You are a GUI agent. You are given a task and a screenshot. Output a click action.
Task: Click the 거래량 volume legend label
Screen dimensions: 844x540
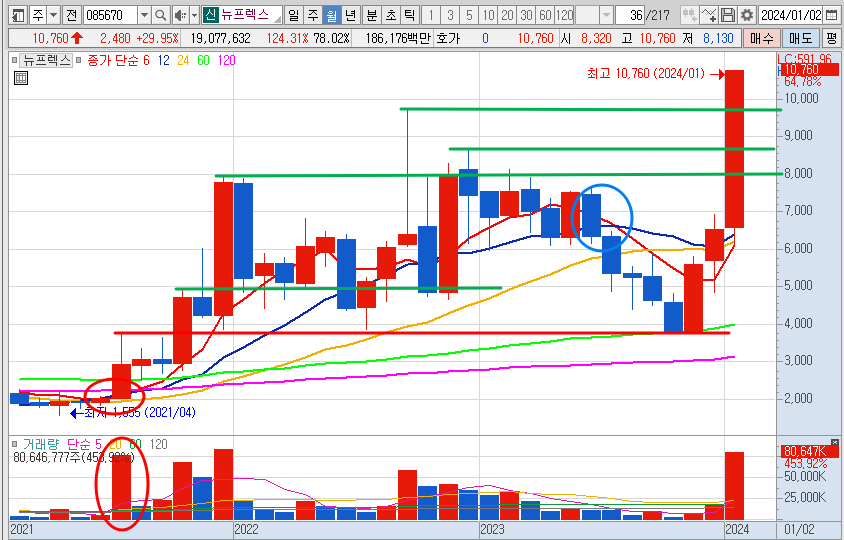41,444
